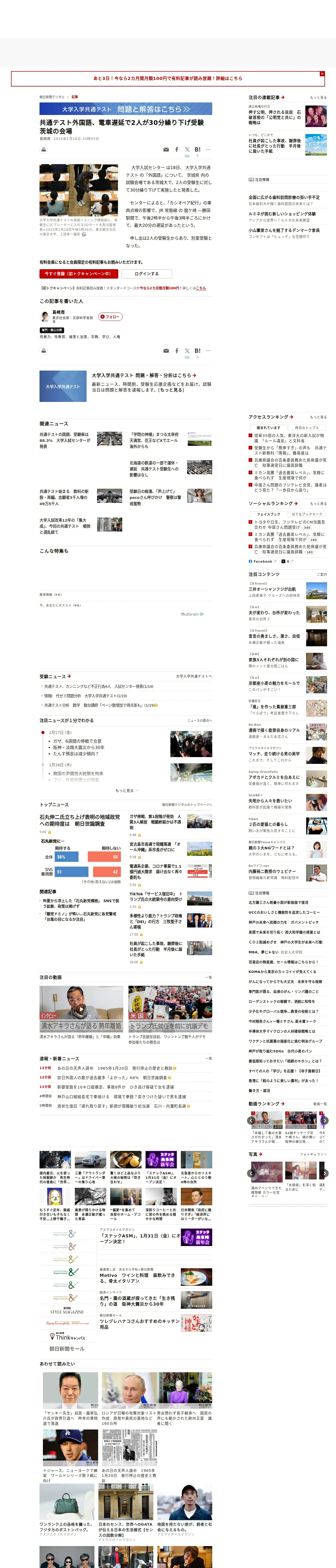Open 注目の連載記事 section arrow heading

point(266,97)
